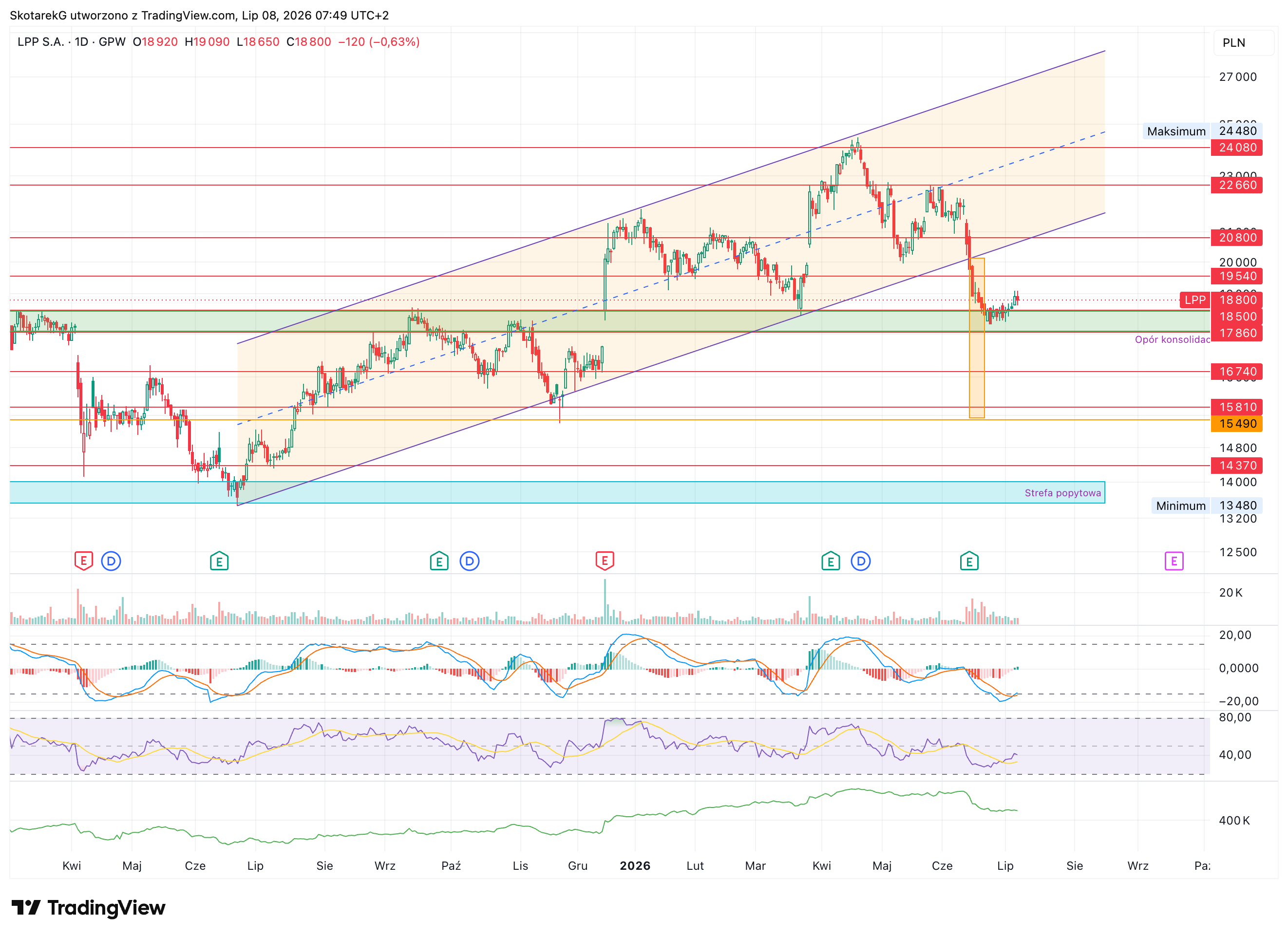Click the SkotarekG attribution header text

[x=199, y=15]
